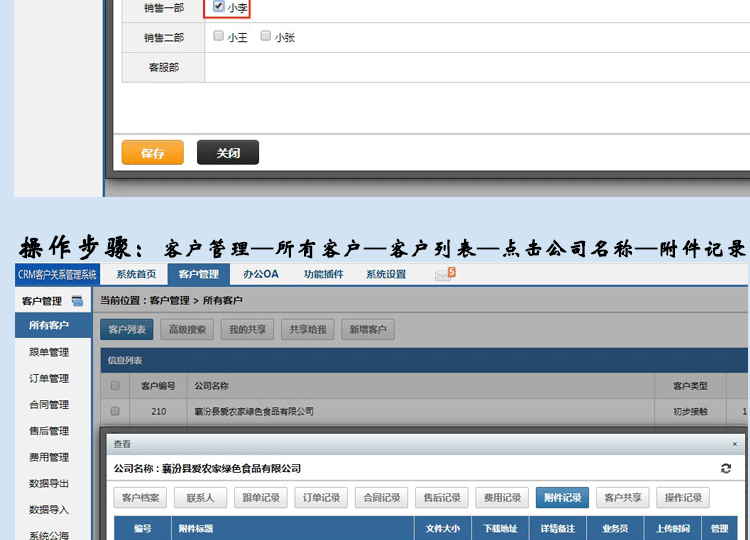Check the 小王 checkbox
The image size is (750, 540).
click(x=219, y=36)
